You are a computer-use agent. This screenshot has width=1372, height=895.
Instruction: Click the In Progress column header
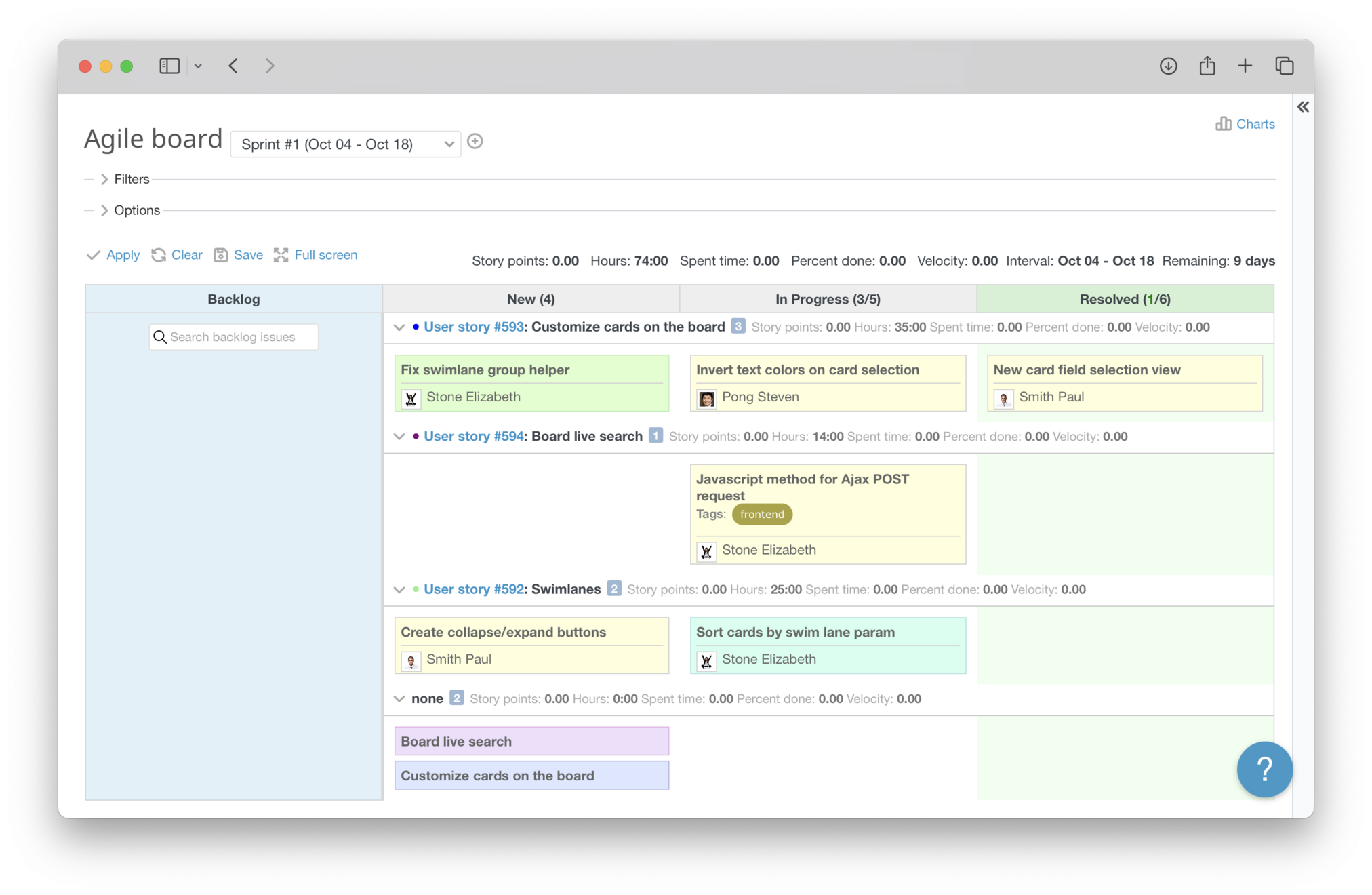828,299
